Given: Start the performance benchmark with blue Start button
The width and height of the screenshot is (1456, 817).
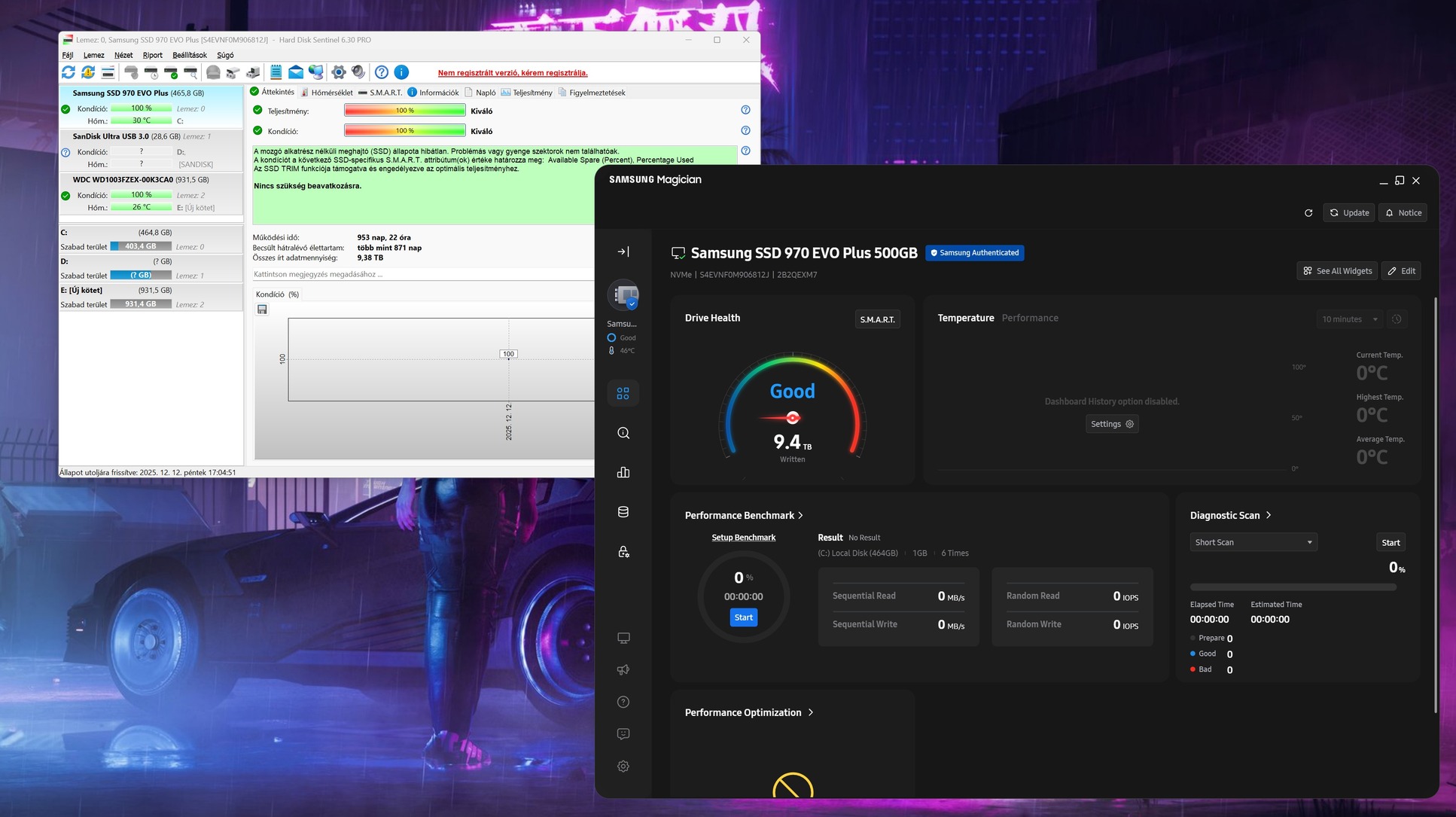Looking at the screenshot, I should 743,617.
